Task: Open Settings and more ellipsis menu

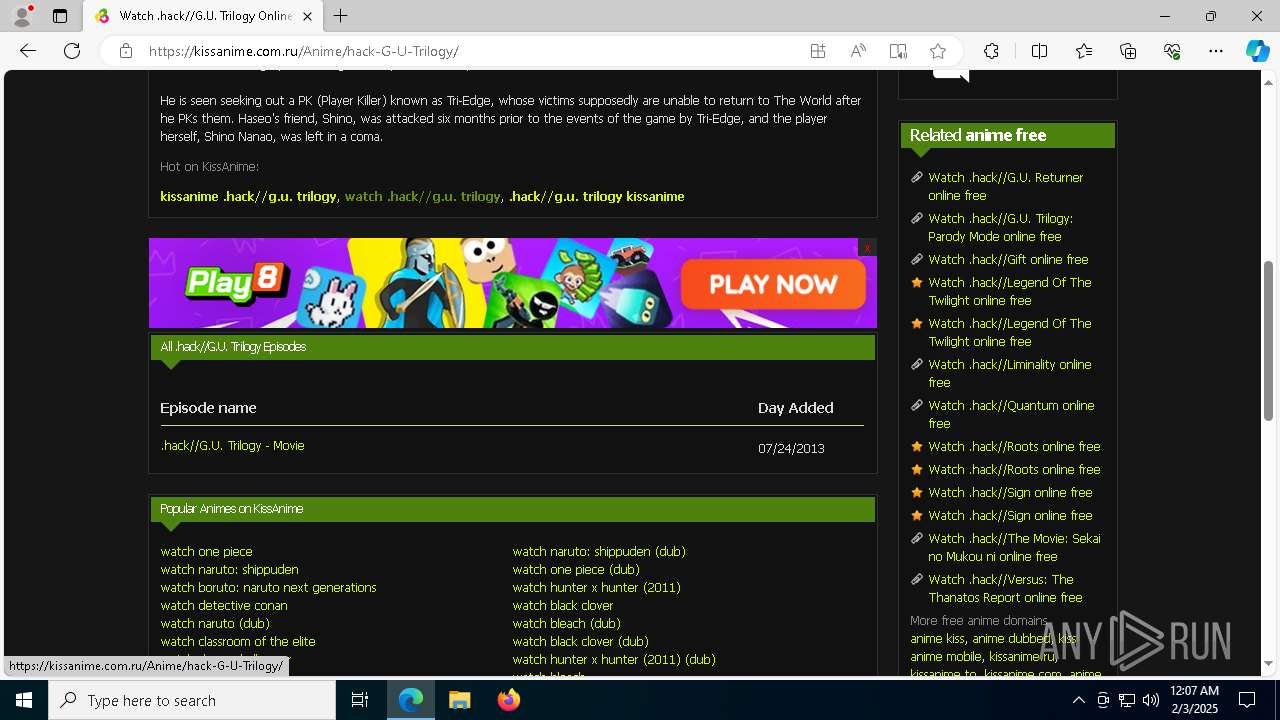Action: pos(1216,51)
